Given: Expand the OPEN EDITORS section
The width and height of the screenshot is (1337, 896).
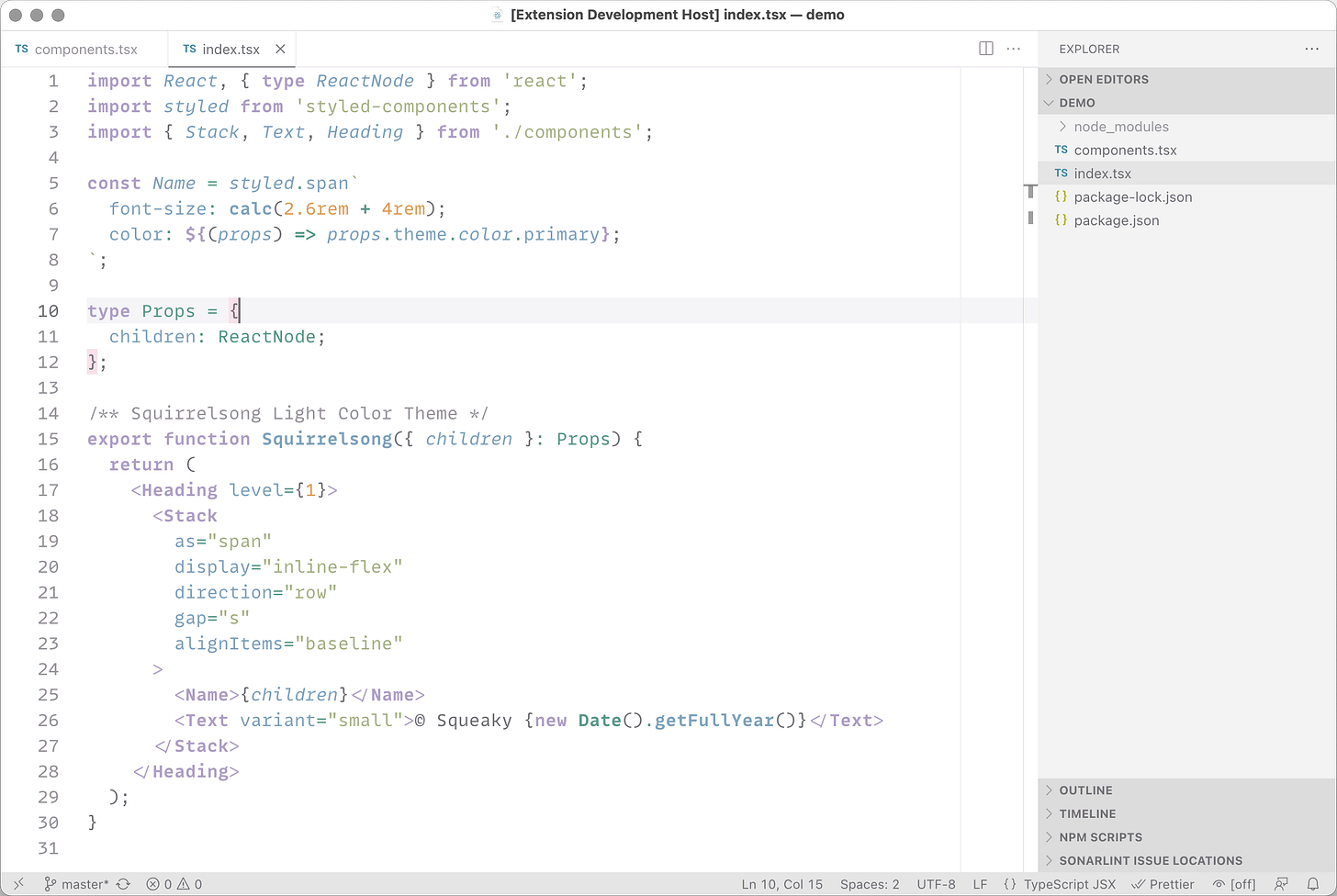Looking at the screenshot, I should [x=1187, y=79].
